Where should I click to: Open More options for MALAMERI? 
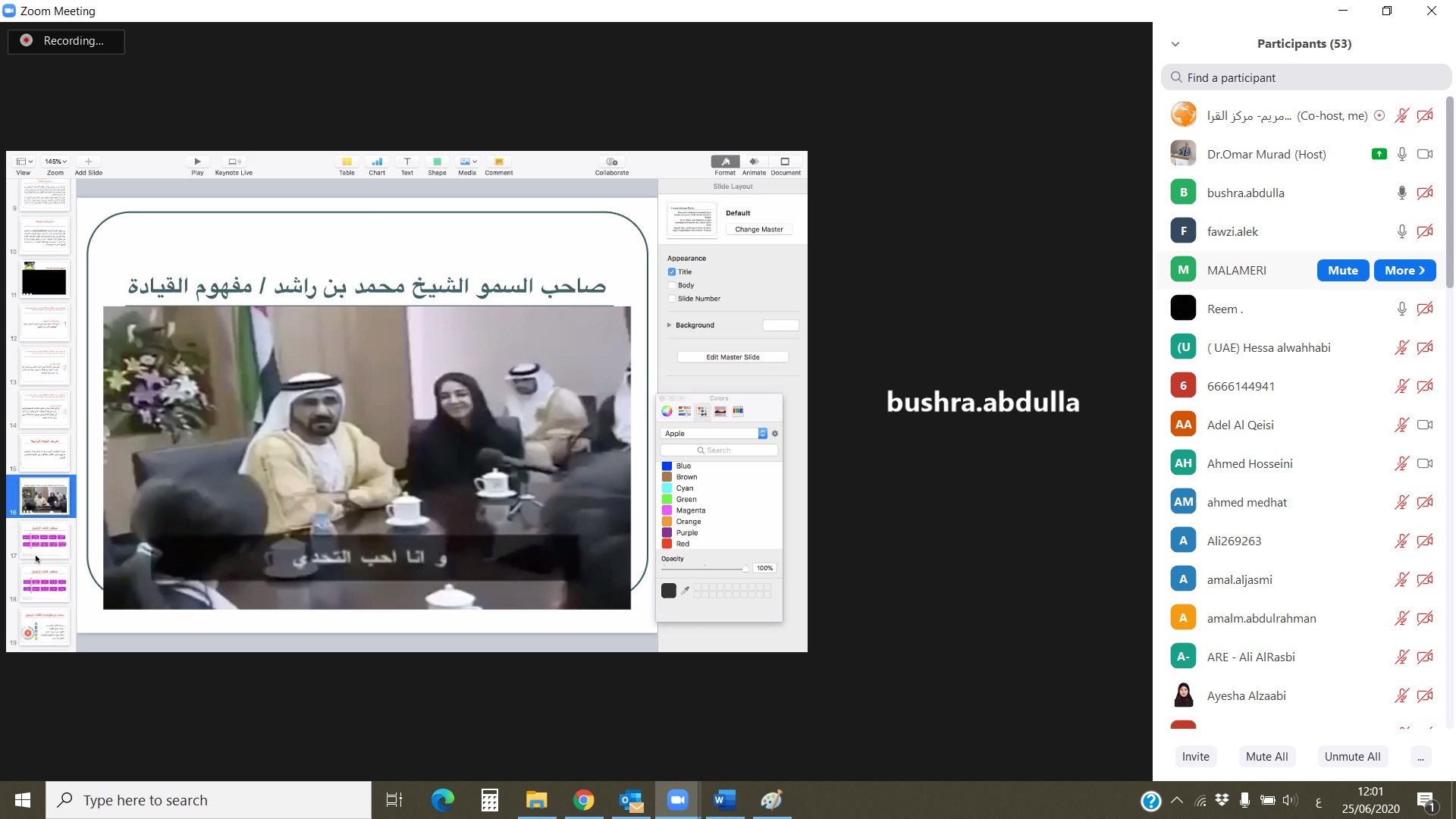pyautogui.click(x=1404, y=270)
